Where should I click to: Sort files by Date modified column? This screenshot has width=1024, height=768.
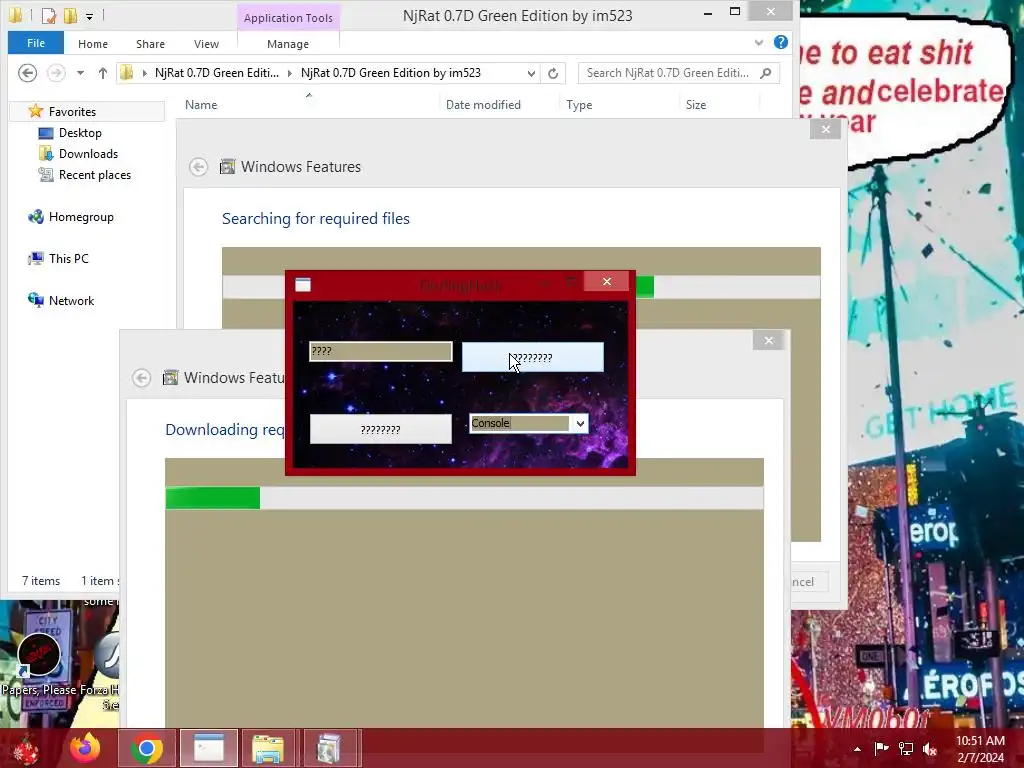coord(483,104)
